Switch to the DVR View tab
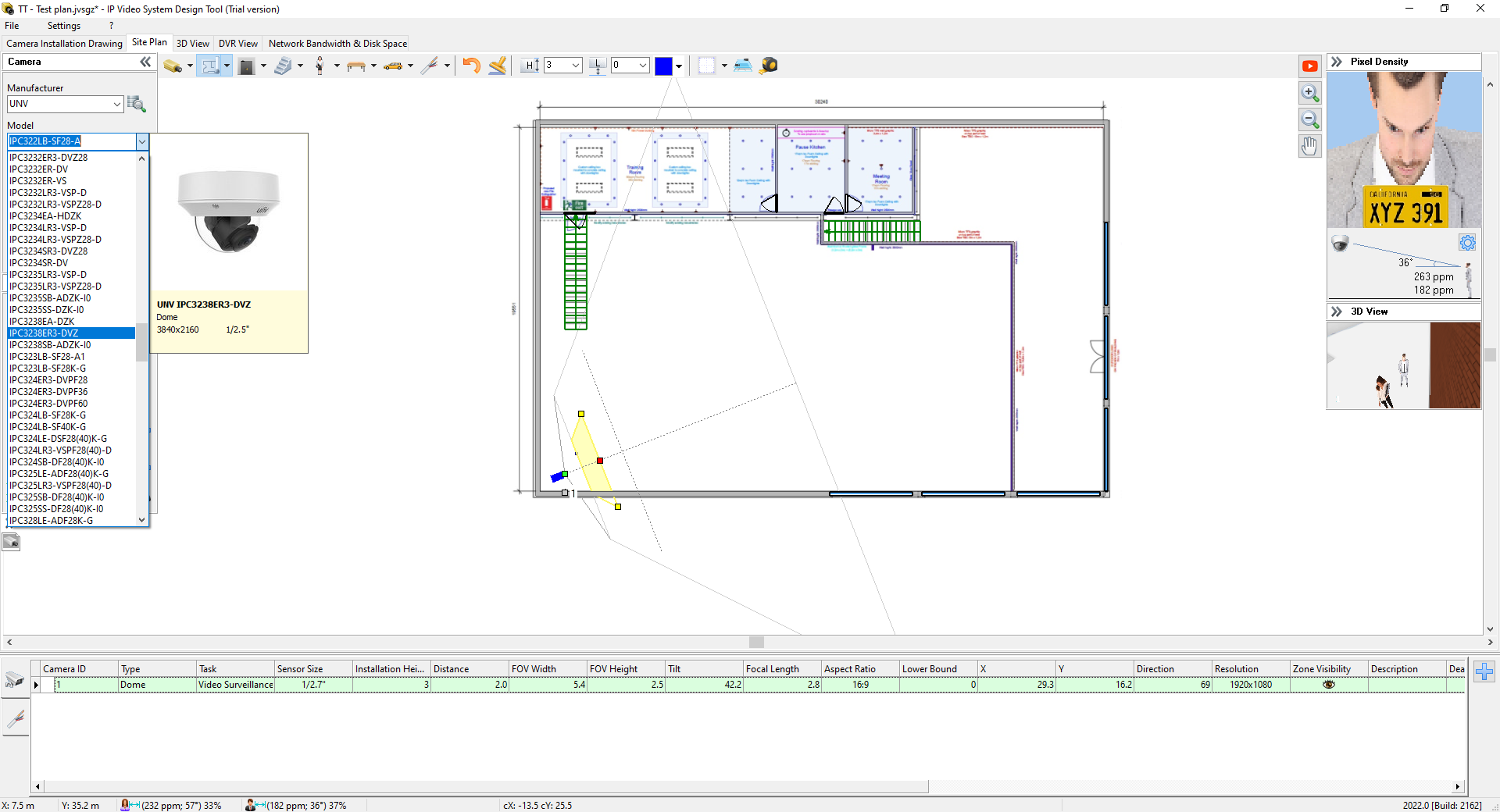 click(x=237, y=44)
